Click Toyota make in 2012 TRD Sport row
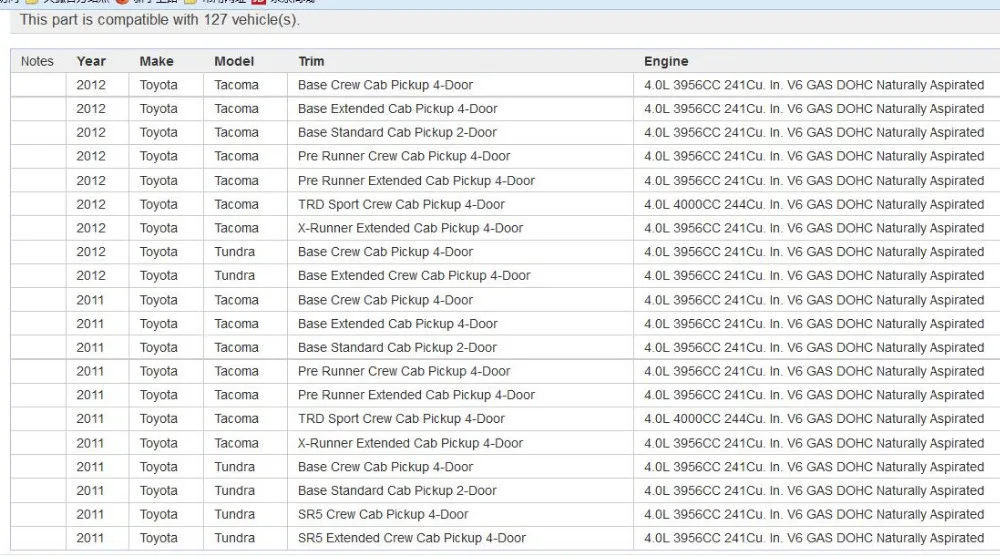Viewport: 1000px width, 556px height. [x=158, y=204]
